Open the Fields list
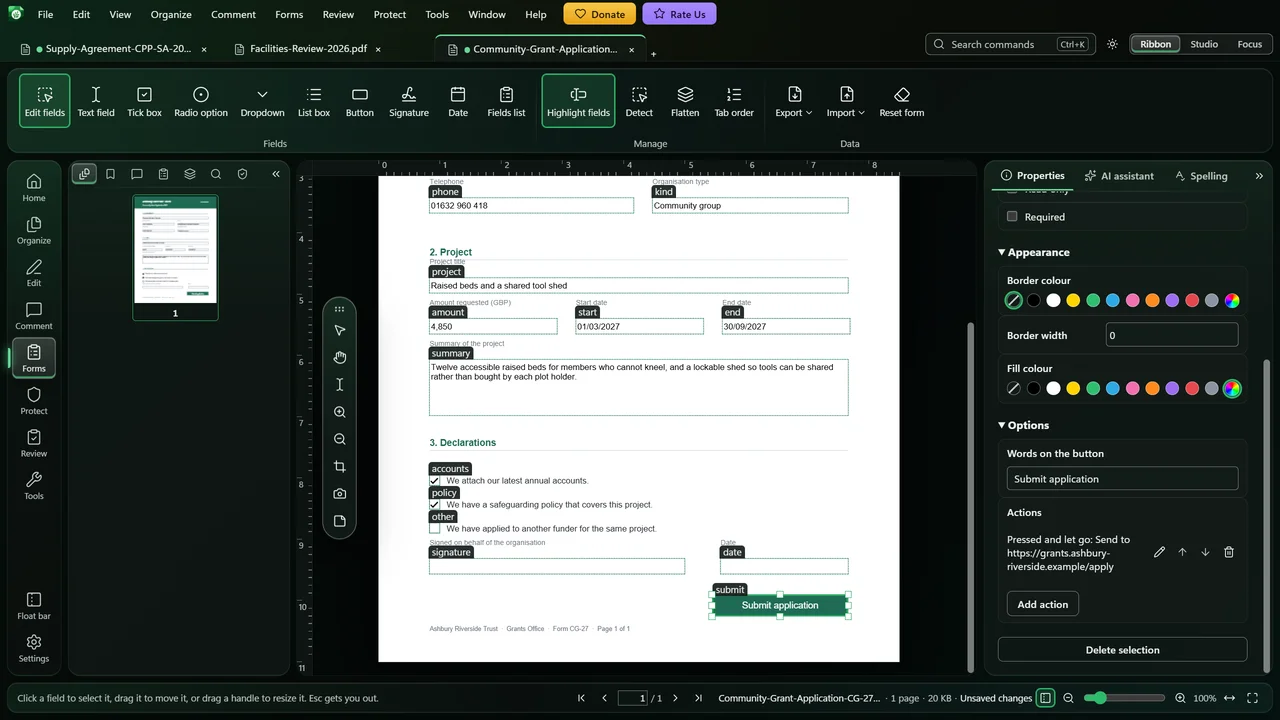 [506, 101]
